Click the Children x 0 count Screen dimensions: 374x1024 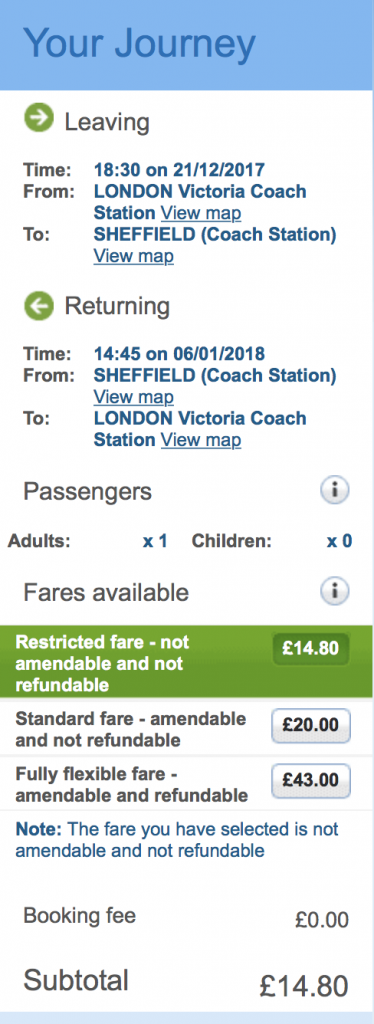pyautogui.click(x=339, y=541)
